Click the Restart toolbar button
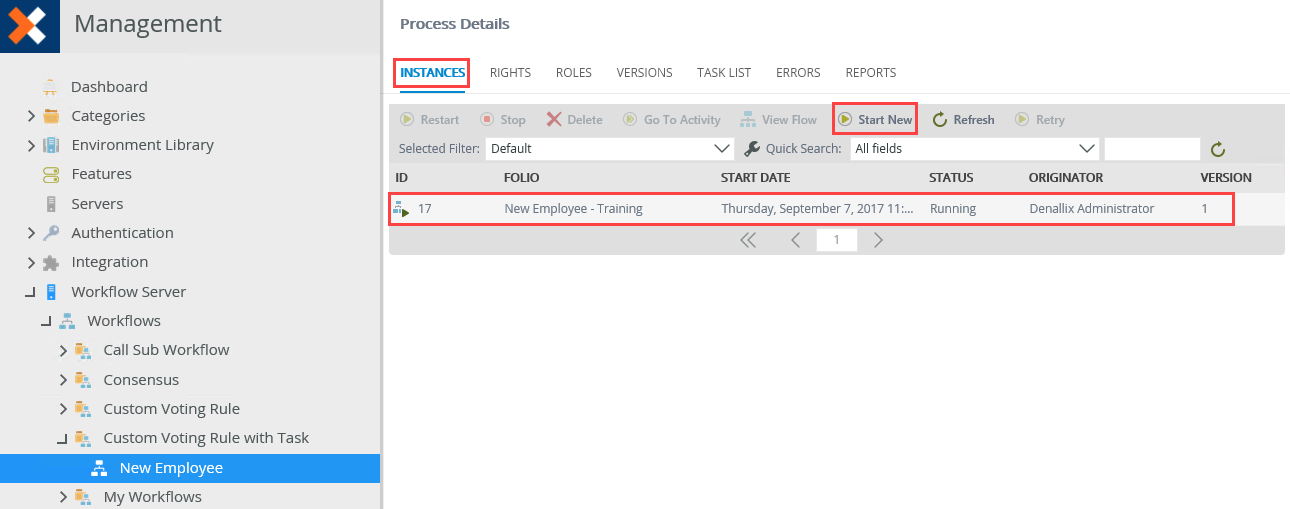 (429, 119)
